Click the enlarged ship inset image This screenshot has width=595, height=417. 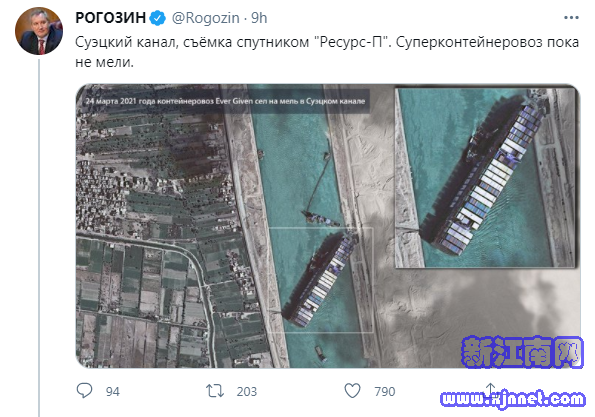[486, 178]
